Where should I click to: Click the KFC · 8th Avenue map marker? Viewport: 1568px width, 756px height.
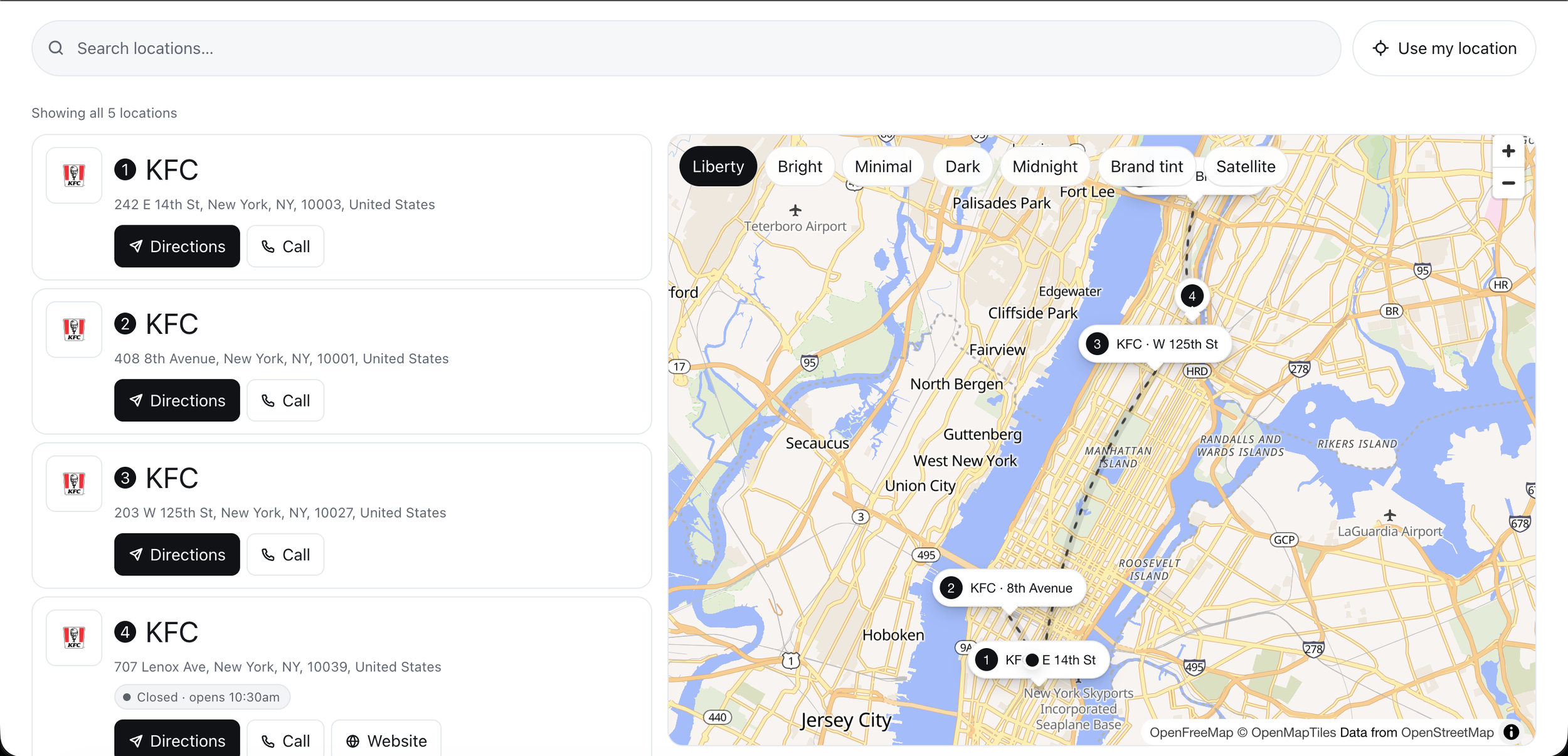(1009, 588)
